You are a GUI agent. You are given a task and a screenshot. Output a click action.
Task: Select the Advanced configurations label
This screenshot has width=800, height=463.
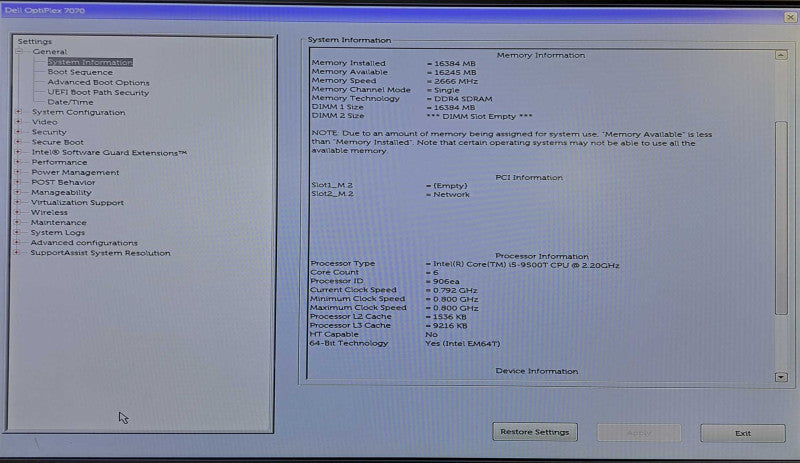coord(84,242)
